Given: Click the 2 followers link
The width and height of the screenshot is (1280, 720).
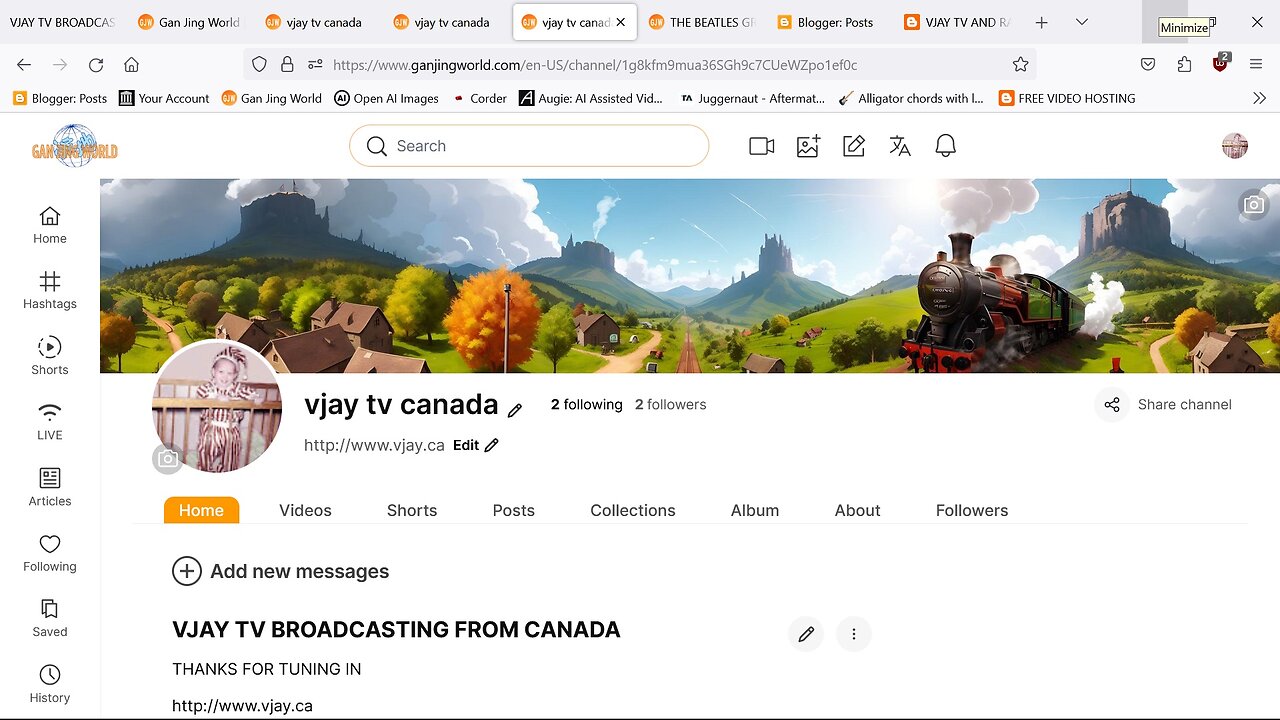Looking at the screenshot, I should 671,405.
